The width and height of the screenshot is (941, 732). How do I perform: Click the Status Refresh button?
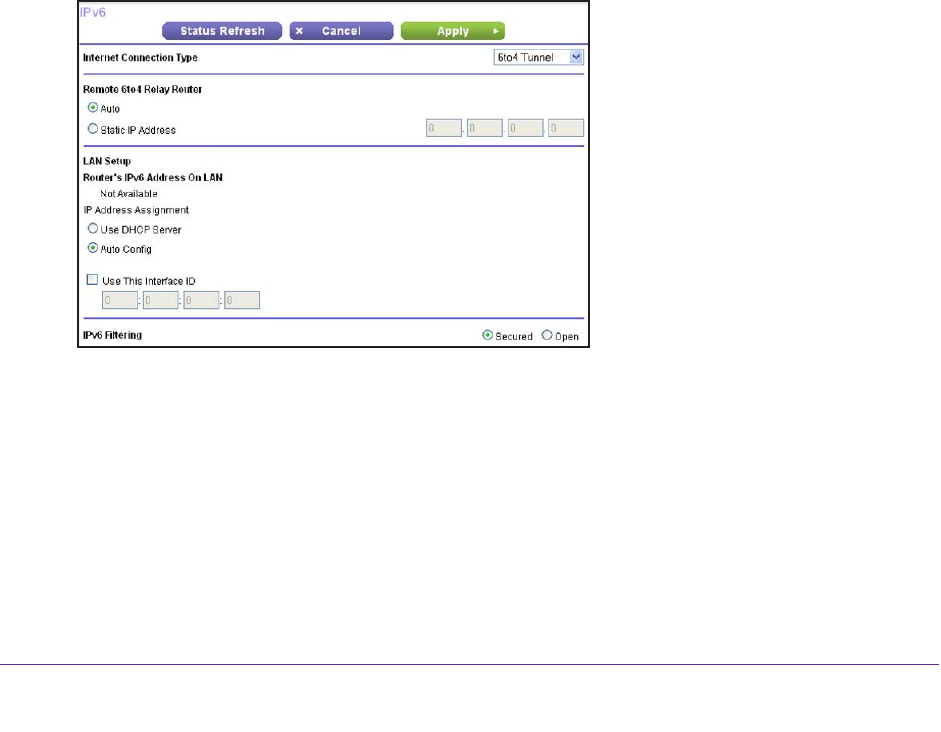tap(222, 31)
